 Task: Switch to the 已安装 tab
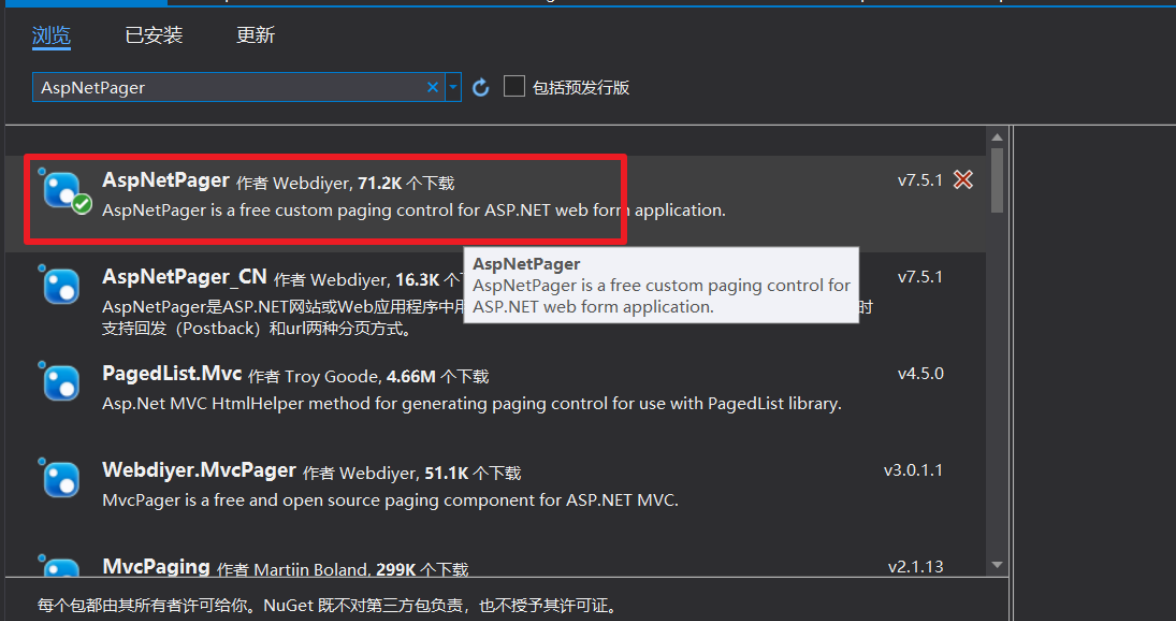(x=154, y=35)
